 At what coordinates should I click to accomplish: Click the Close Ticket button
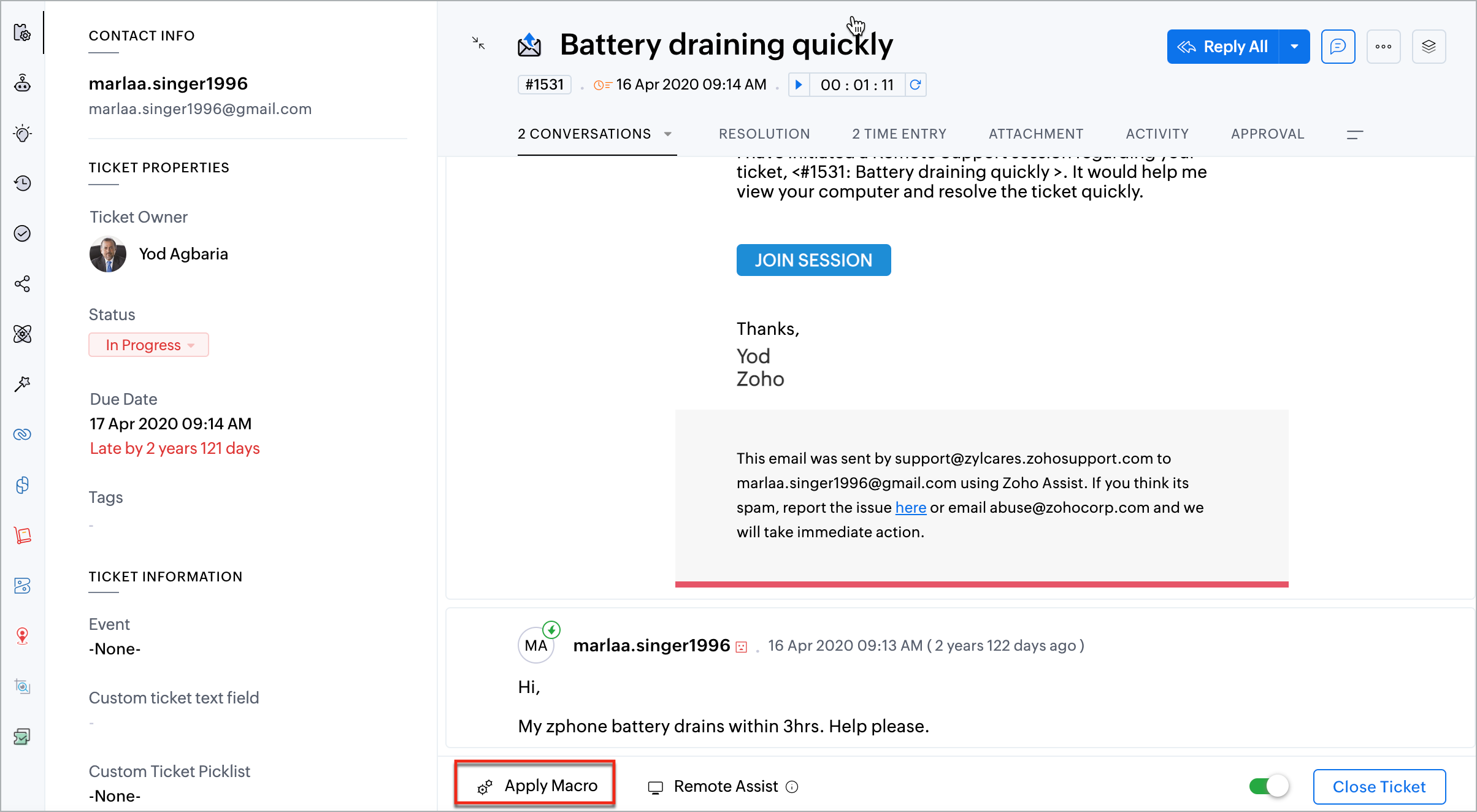(1379, 786)
